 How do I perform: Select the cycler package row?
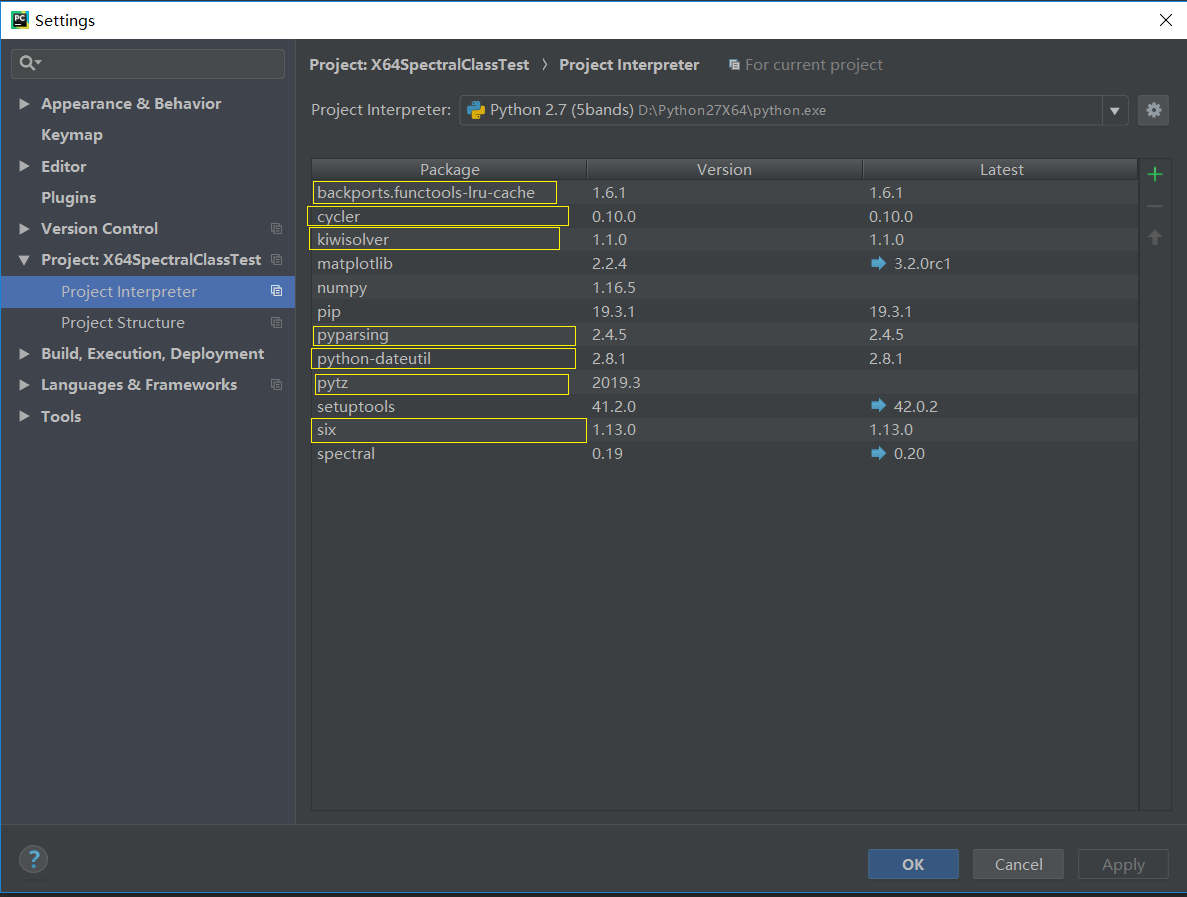(724, 216)
